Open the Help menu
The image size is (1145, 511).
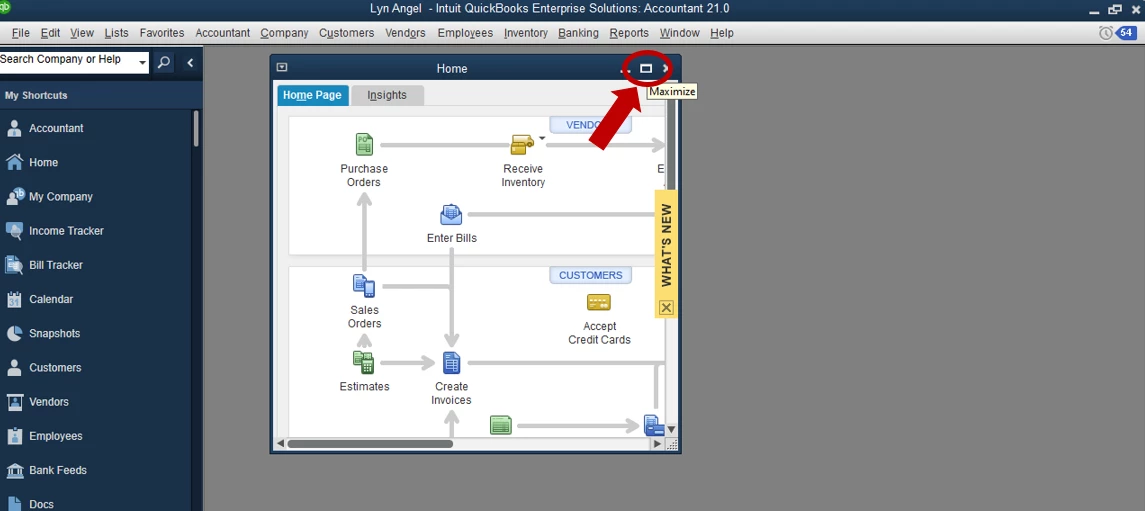click(721, 33)
